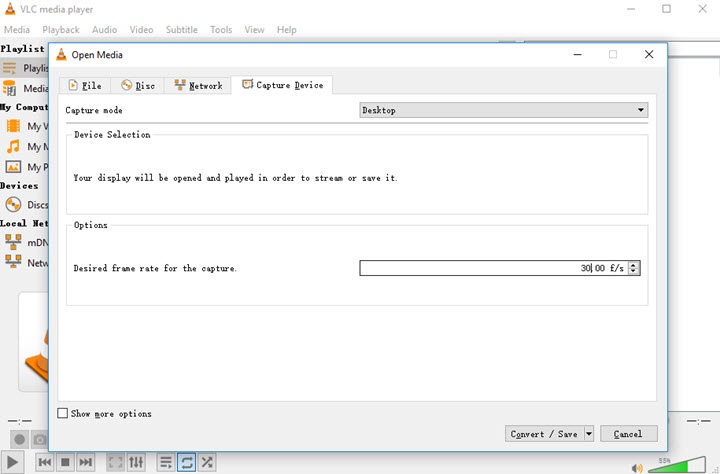This screenshot has height=474, width=720.
Task: Toggle the shuffle random button
Action: (x=207, y=462)
